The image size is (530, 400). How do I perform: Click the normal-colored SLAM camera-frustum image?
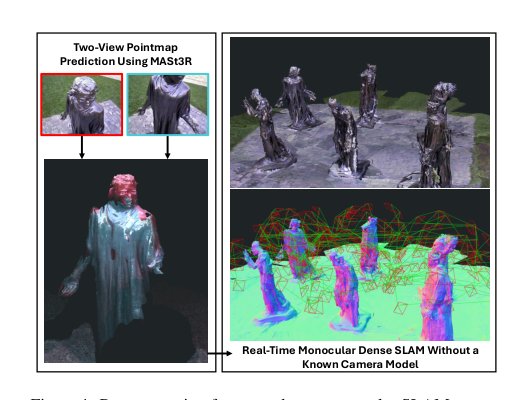[x=360, y=265]
